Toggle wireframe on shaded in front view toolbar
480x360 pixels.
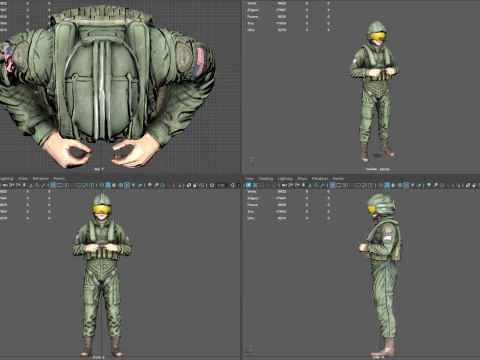click(120, 185)
